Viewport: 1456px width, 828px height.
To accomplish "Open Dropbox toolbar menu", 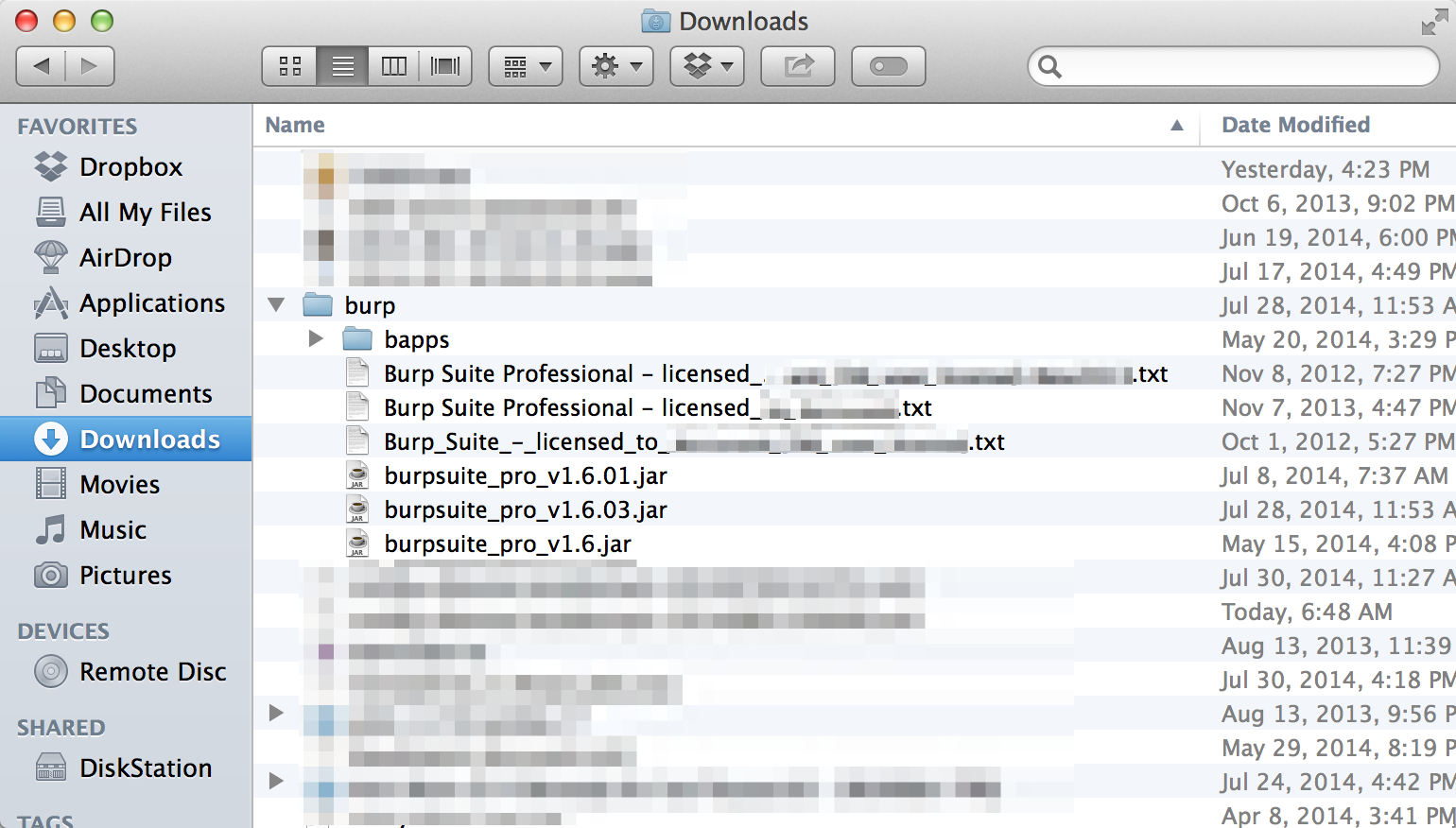I will pyautogui.click(x=707, y=66).
